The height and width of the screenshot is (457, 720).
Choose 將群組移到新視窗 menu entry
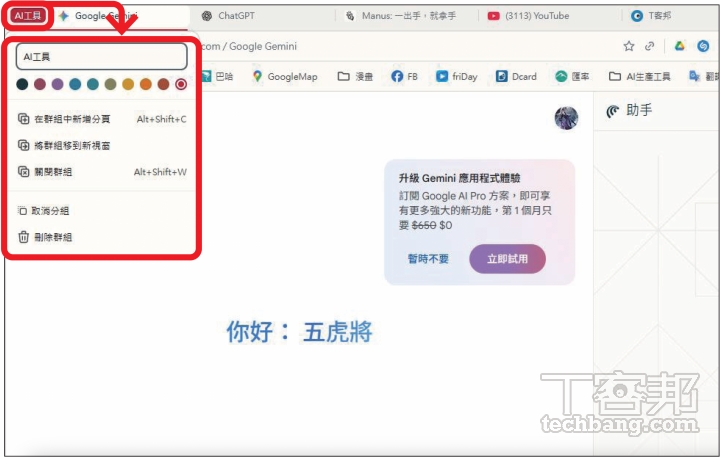[102, 146]
